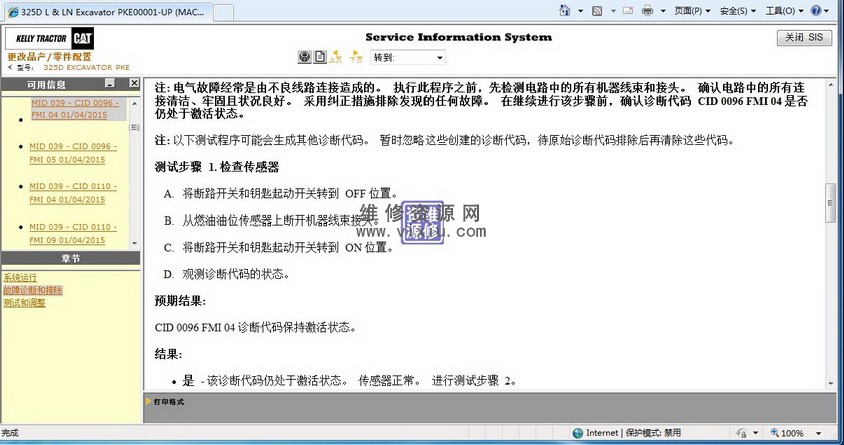
Task: Open link MID 039 - CID 0110 - FMI 09
Action: click(73, 233)
